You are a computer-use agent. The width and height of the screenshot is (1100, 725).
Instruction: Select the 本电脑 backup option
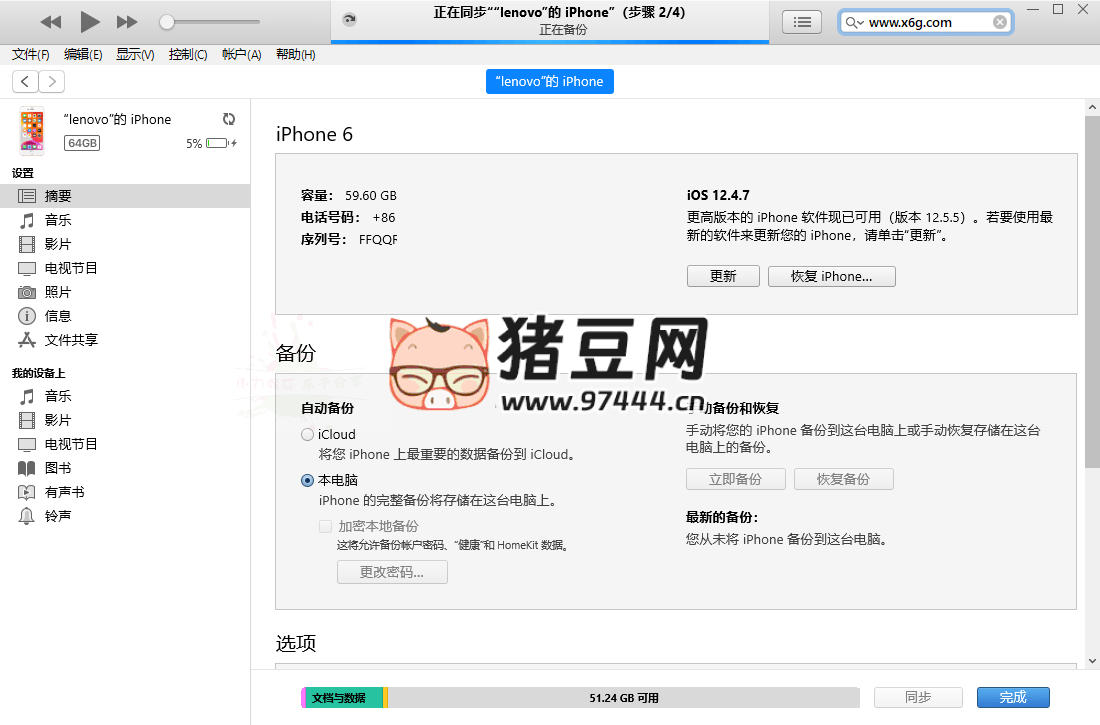pyautogui.click(x=307, y=480)
